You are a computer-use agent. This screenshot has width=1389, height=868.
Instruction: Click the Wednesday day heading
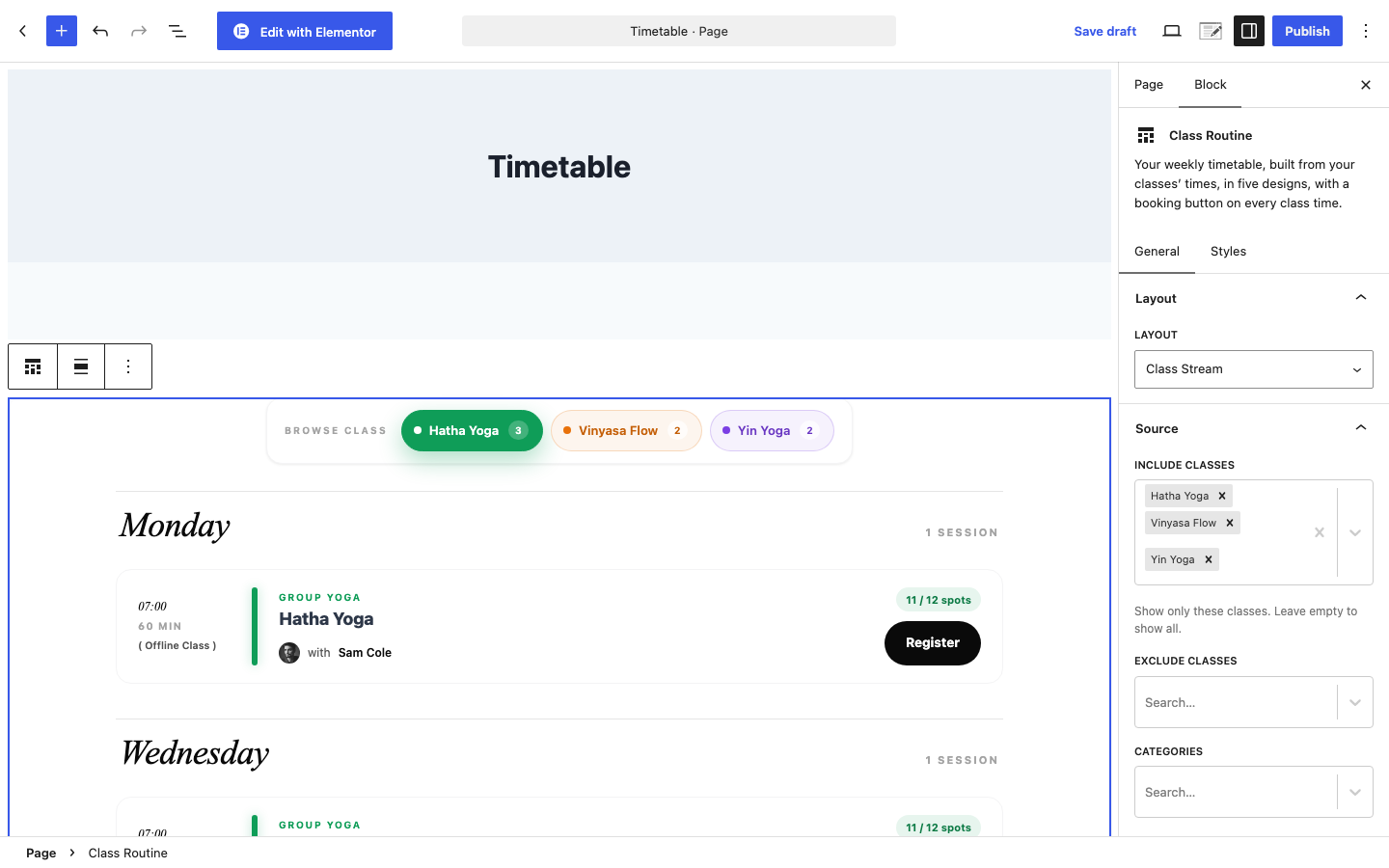(195, 753)
